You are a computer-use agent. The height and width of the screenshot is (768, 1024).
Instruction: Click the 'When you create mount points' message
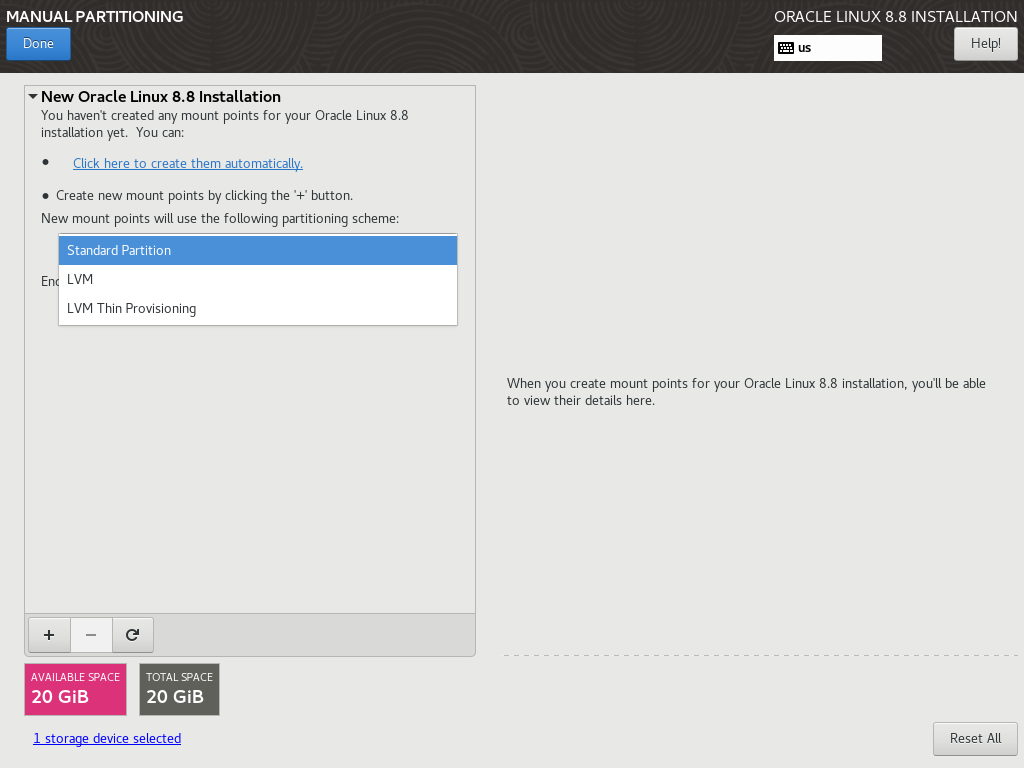(746, 392)
